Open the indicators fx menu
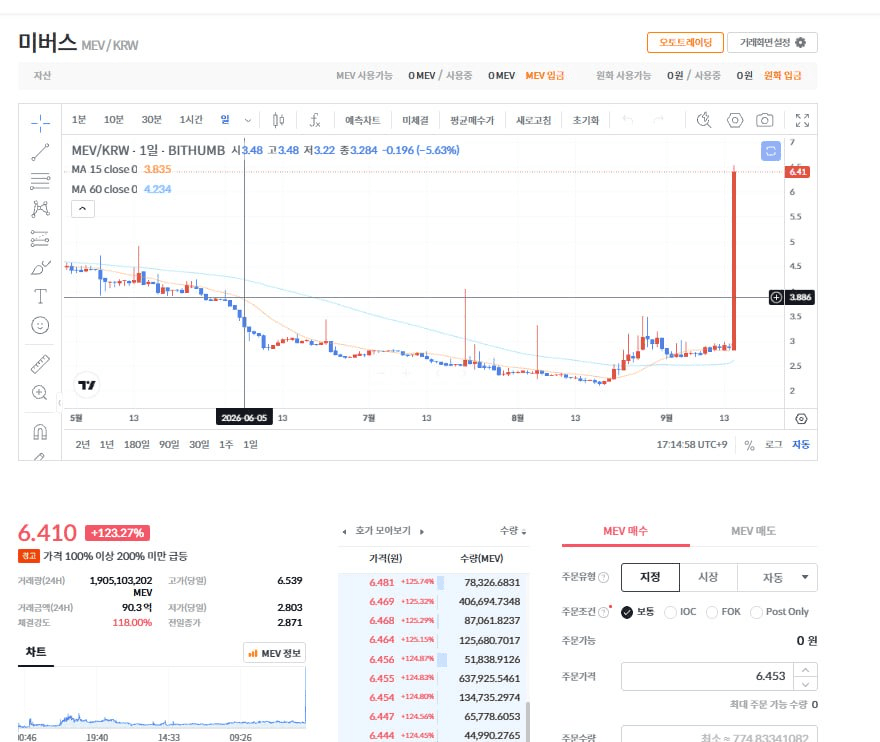The height and width of the screenshot is (742, 880). tap(315, 120)
